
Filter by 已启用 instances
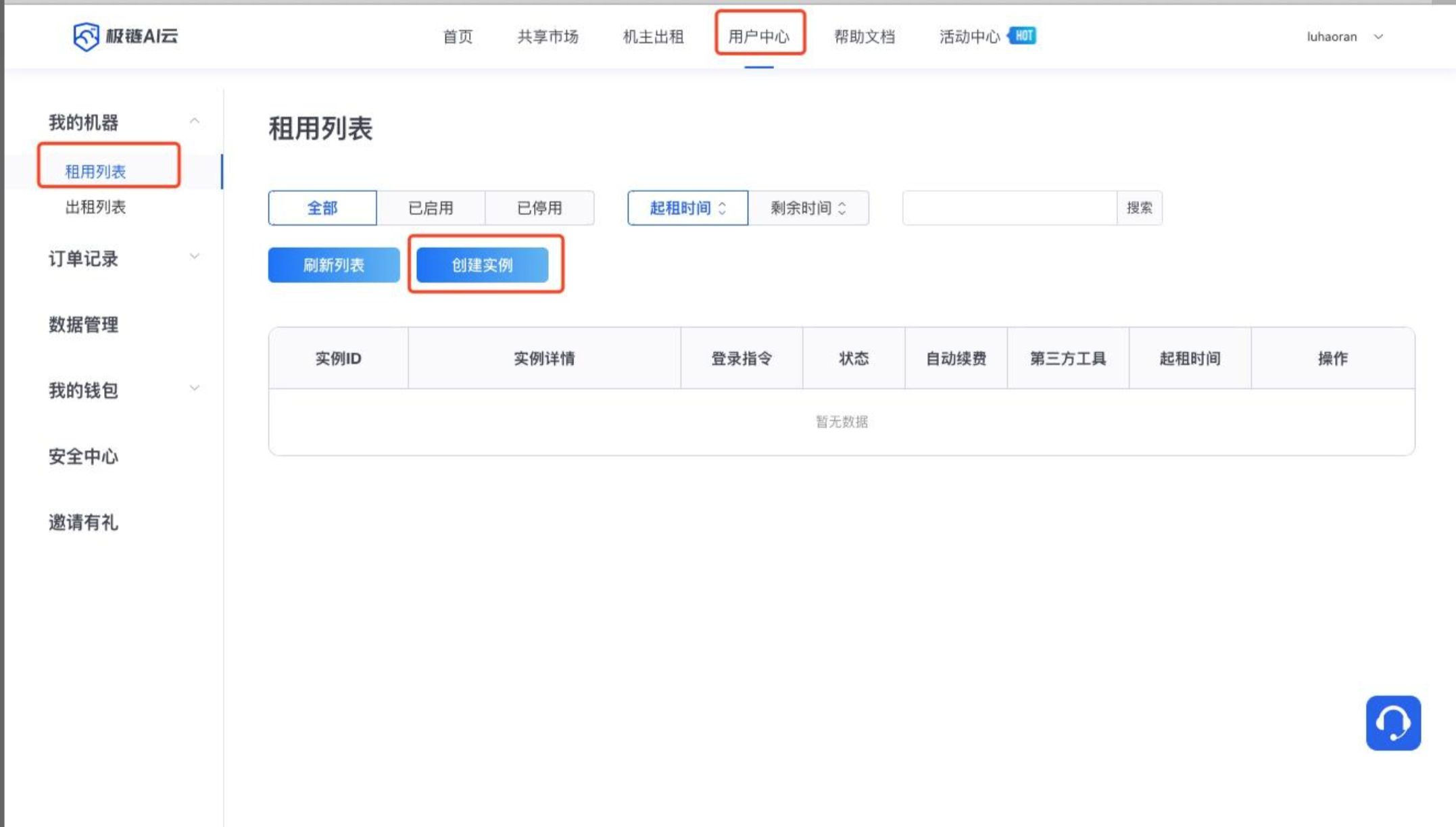tap(431, 208)
